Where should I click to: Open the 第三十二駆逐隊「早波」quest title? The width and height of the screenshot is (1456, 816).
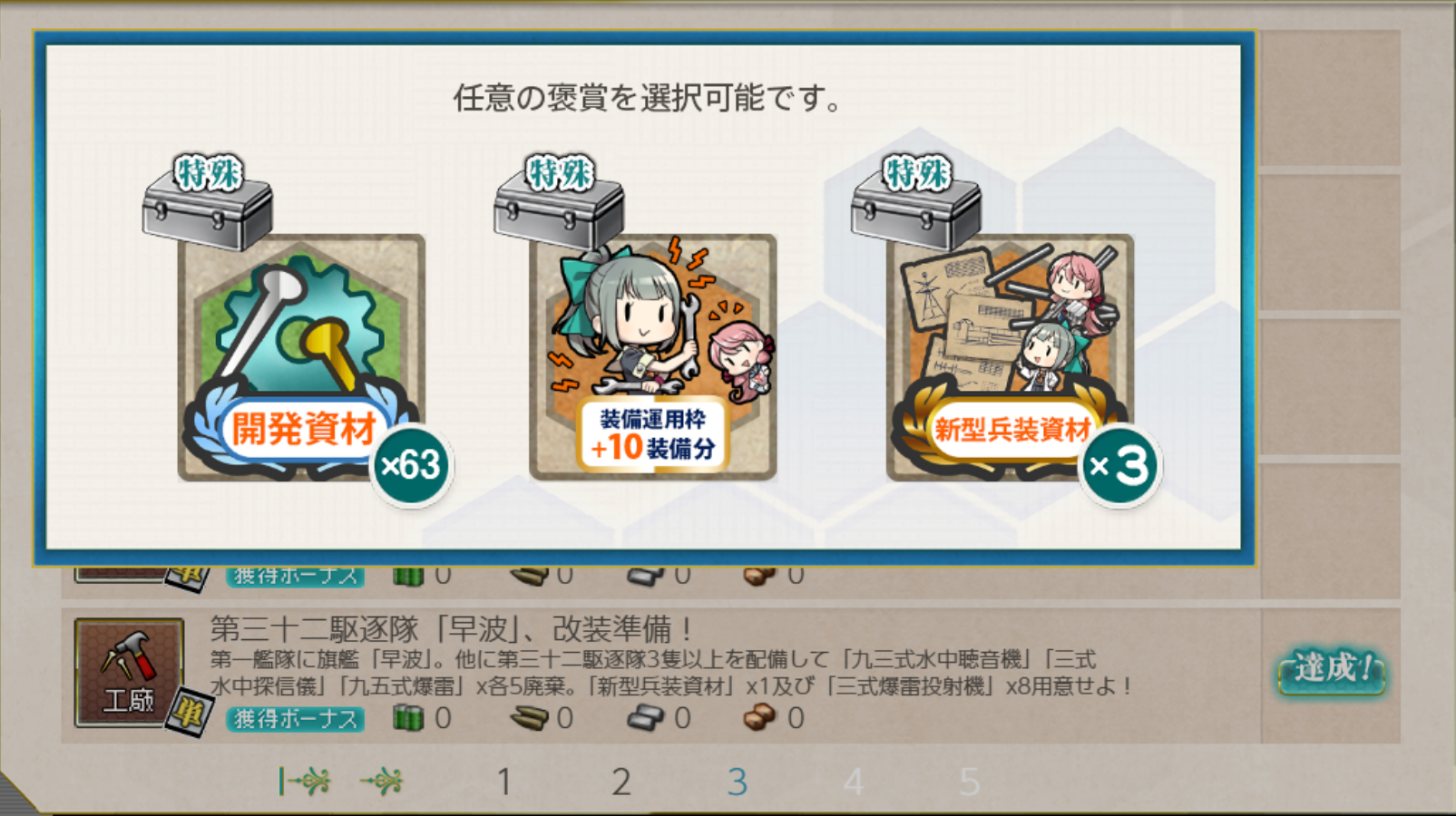click(453, 627)
